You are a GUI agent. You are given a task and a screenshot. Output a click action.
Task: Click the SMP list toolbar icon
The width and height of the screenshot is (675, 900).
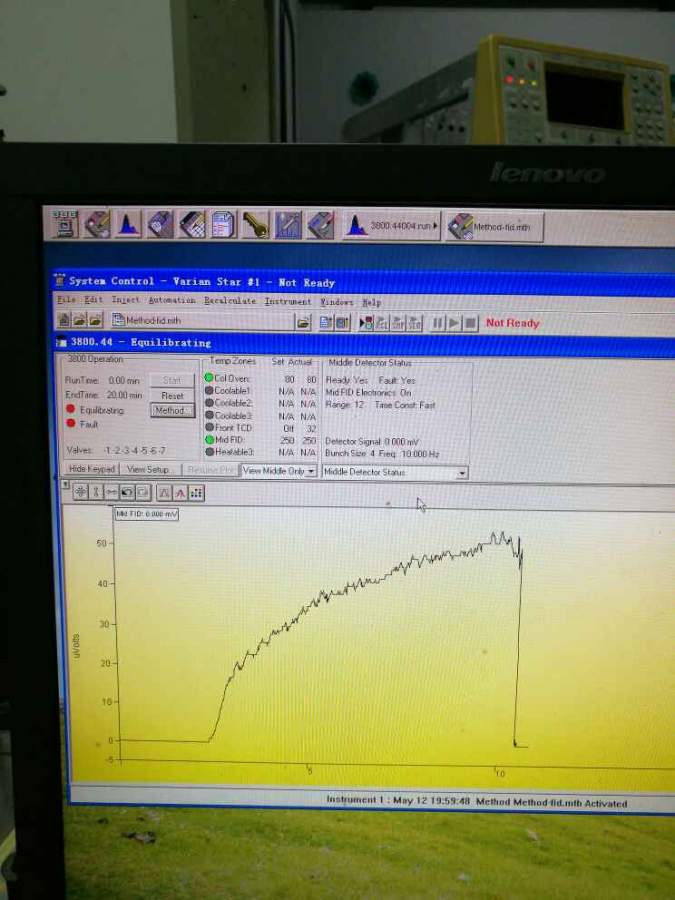point(398,323)
